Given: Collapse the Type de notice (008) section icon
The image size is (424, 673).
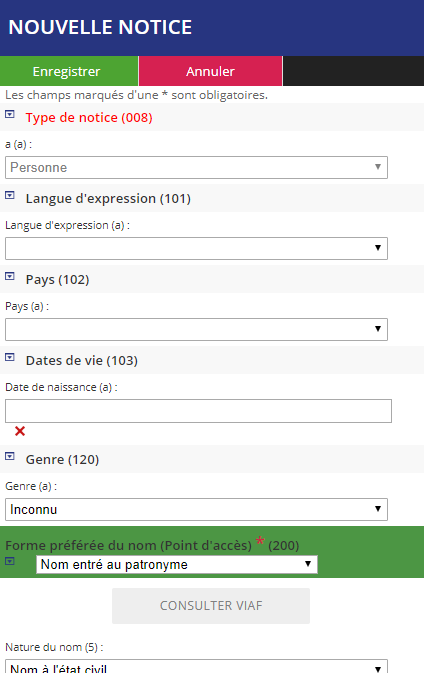Looking at the screenshot, I should 9,114.
